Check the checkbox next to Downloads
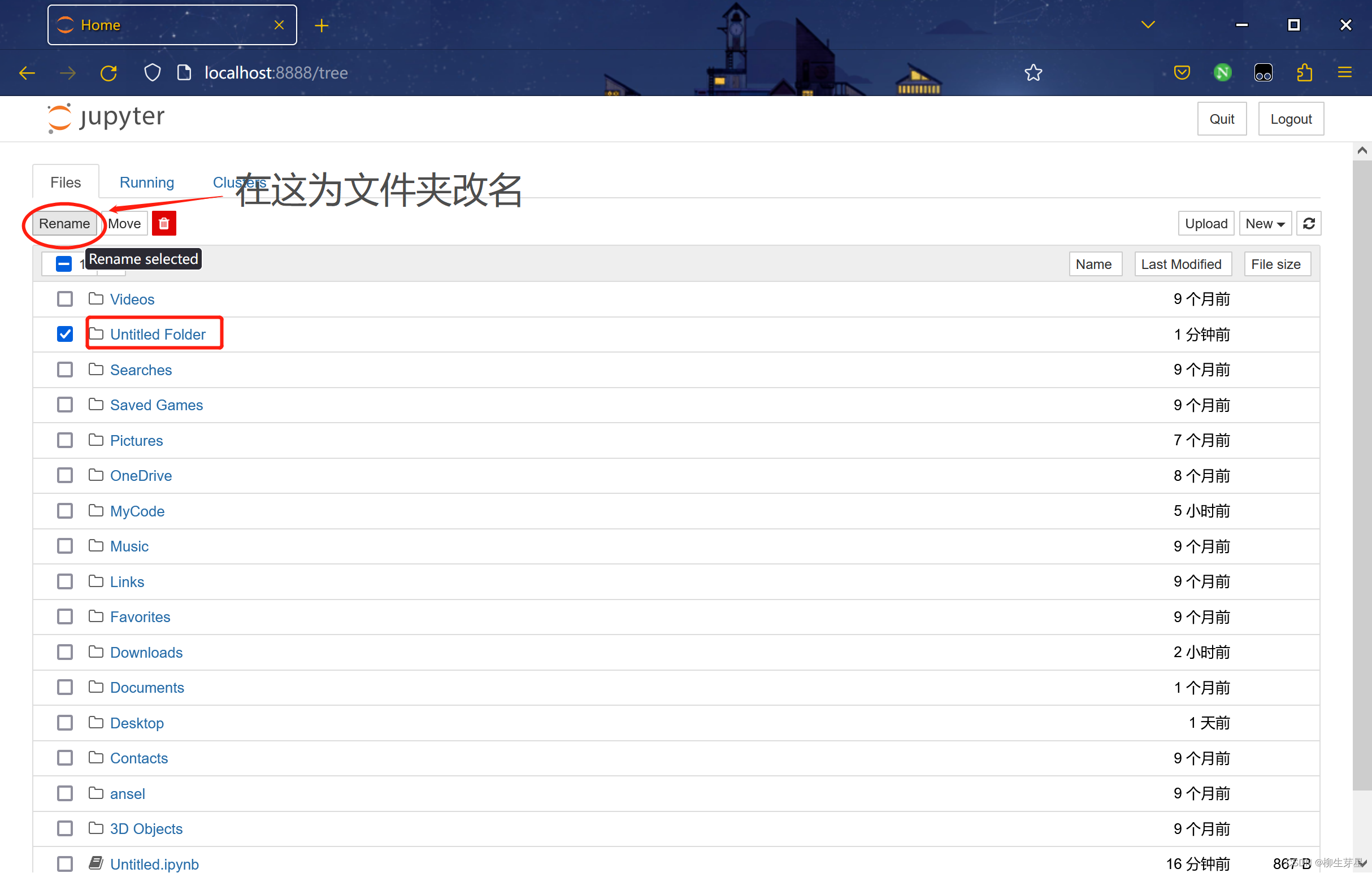The width and height of the screenshot is (1372, 873). click(64, 652)
